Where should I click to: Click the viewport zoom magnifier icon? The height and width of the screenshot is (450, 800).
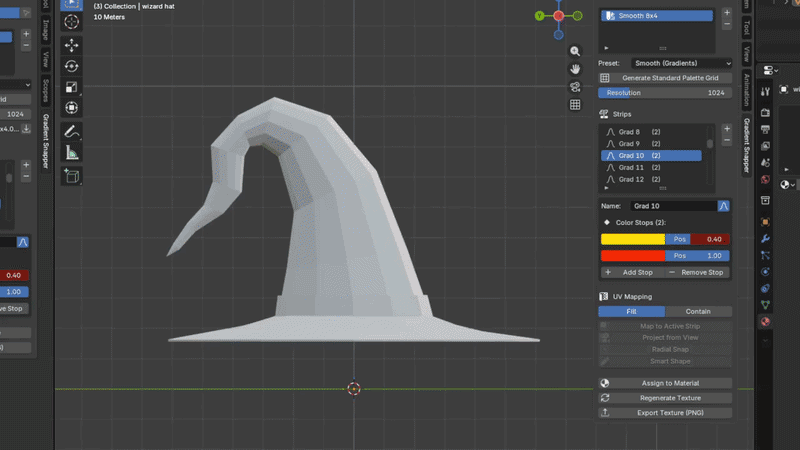click(x=575, y=51)
